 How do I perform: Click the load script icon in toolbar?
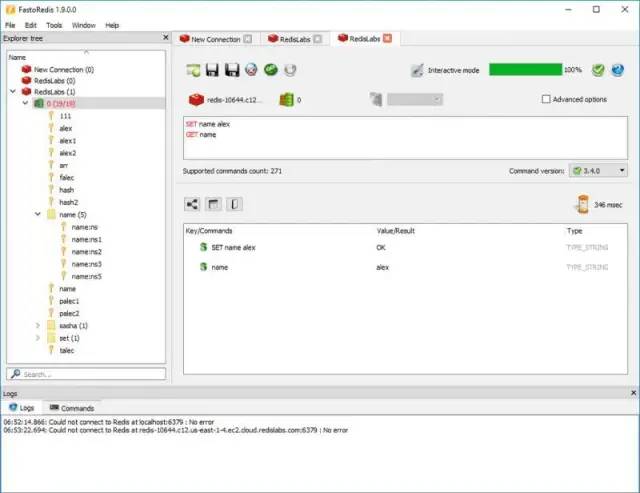(x=193, y=70)
